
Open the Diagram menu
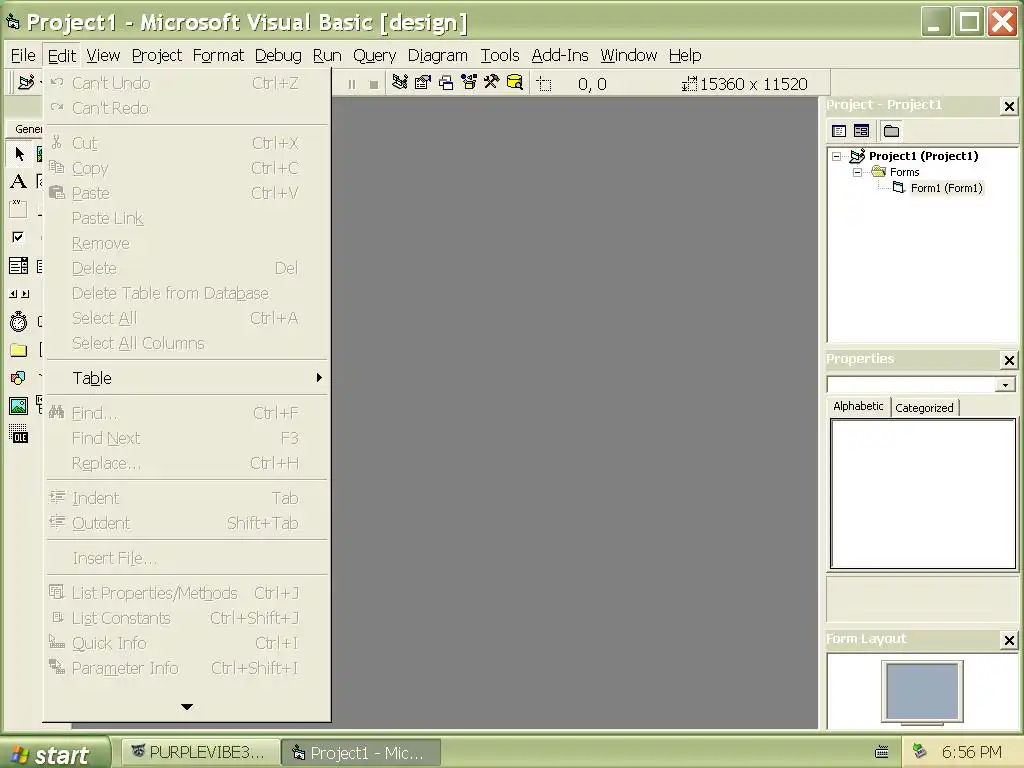[x=438, y=56]
